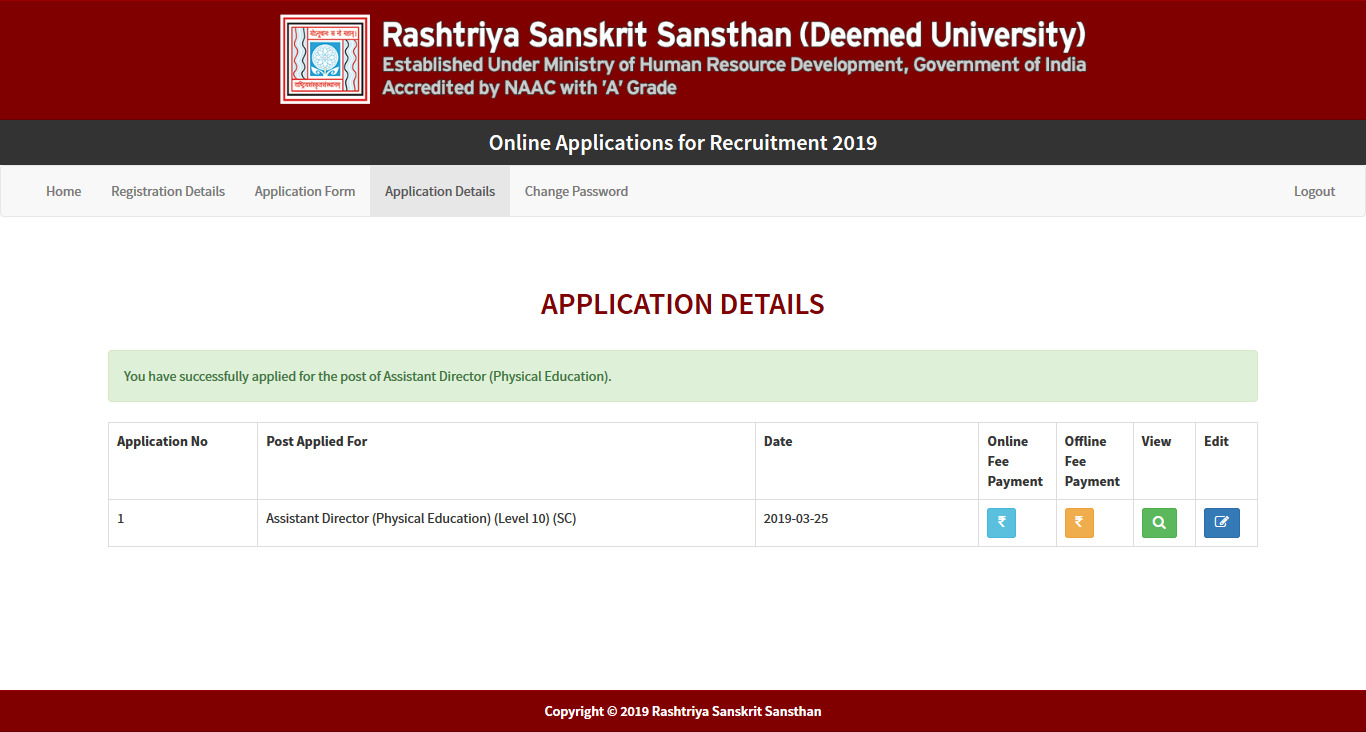Image resolution: width=1366 pixels, height=732 pixels.
Task: Click the orange offline fee payment rupee icon
Action: point(1079,523)
